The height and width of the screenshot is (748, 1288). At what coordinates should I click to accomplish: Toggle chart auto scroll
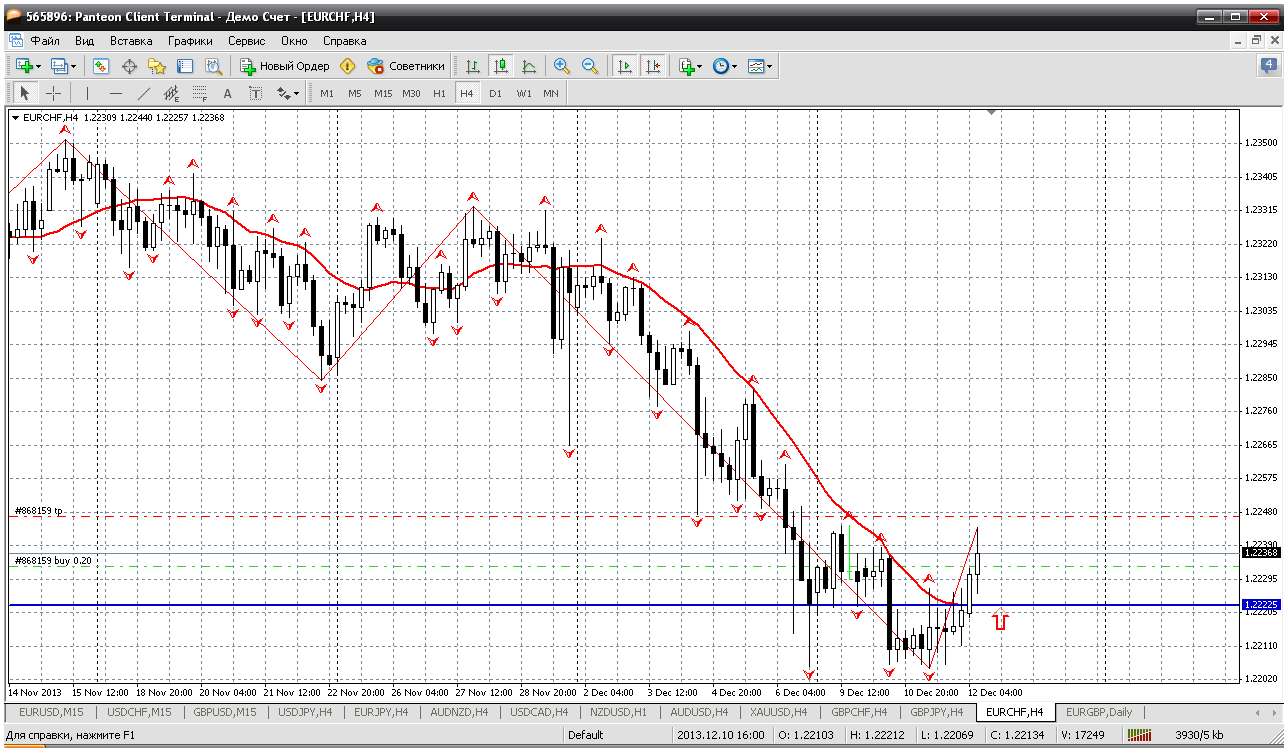tap(625, 66)
